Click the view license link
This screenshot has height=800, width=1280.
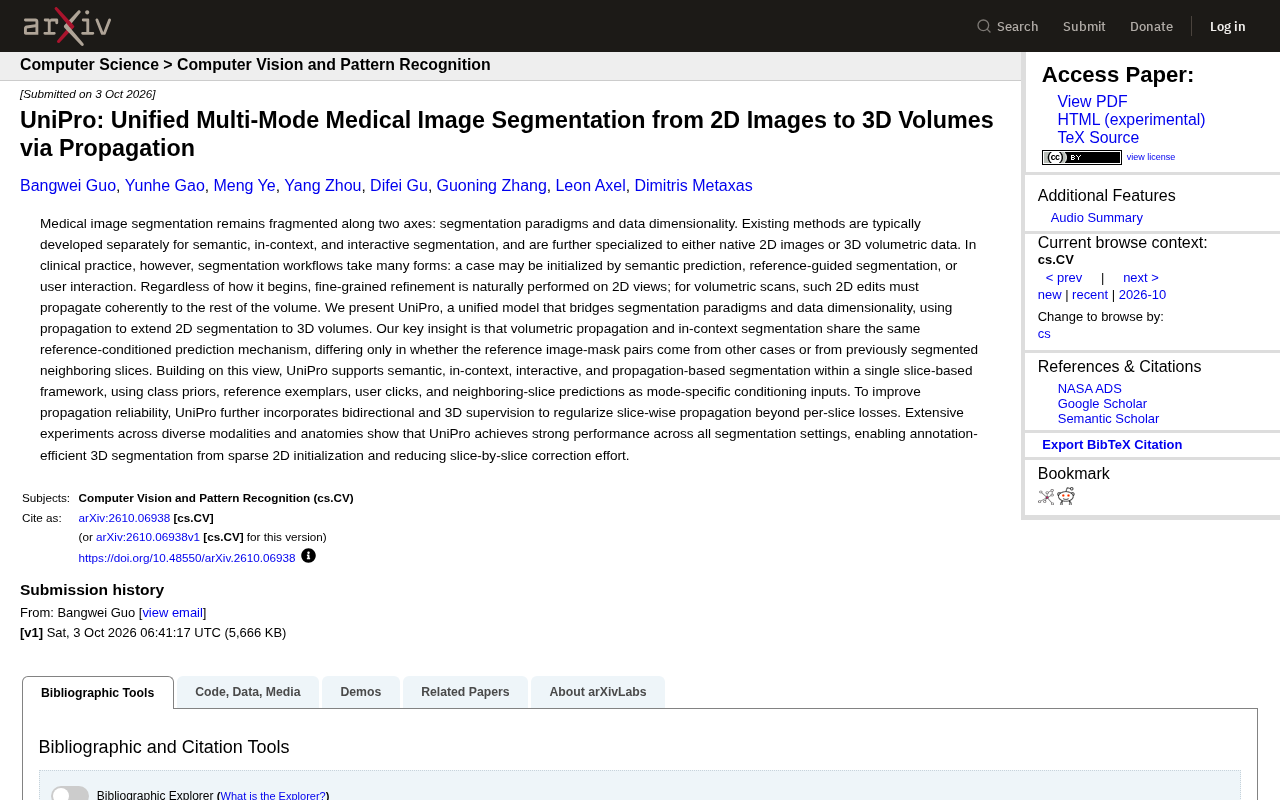[1151, 157]
